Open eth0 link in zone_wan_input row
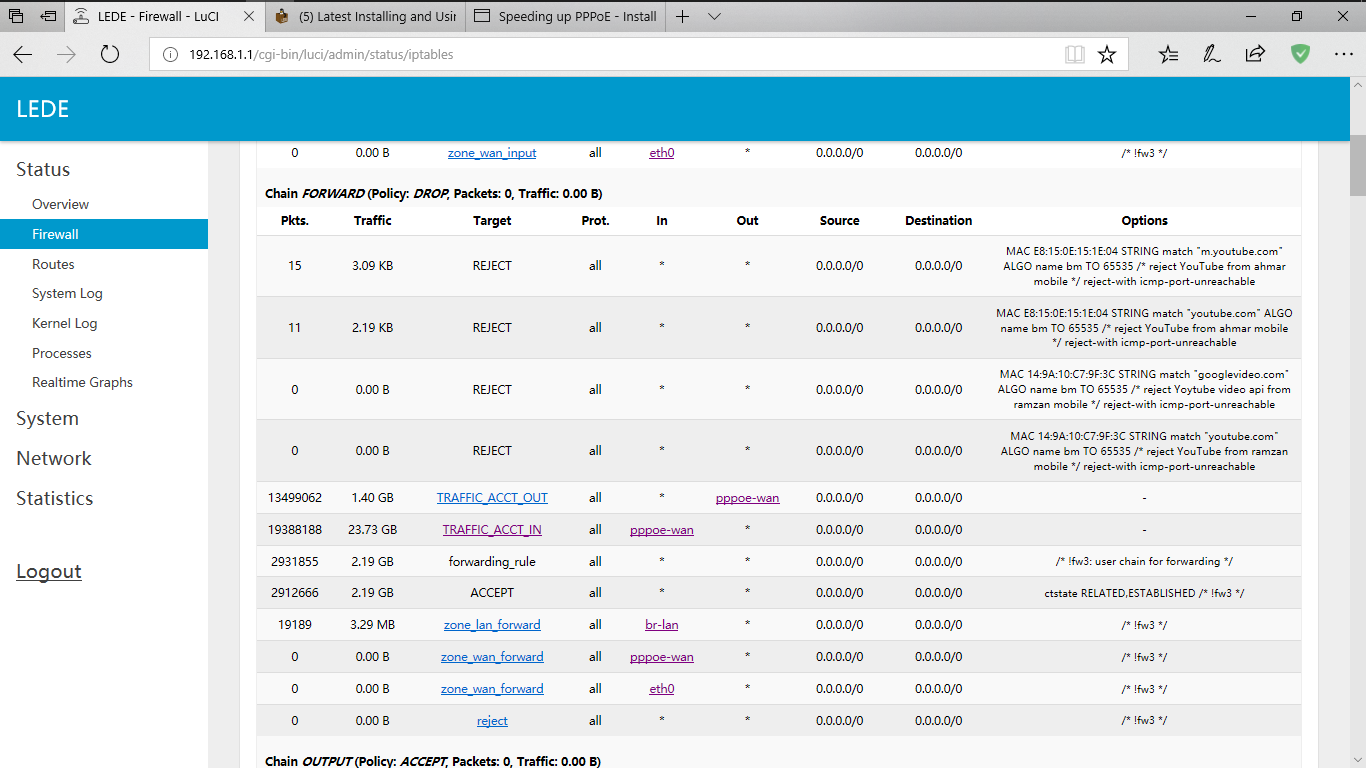Screen dimensions: 1366x768 661,153
